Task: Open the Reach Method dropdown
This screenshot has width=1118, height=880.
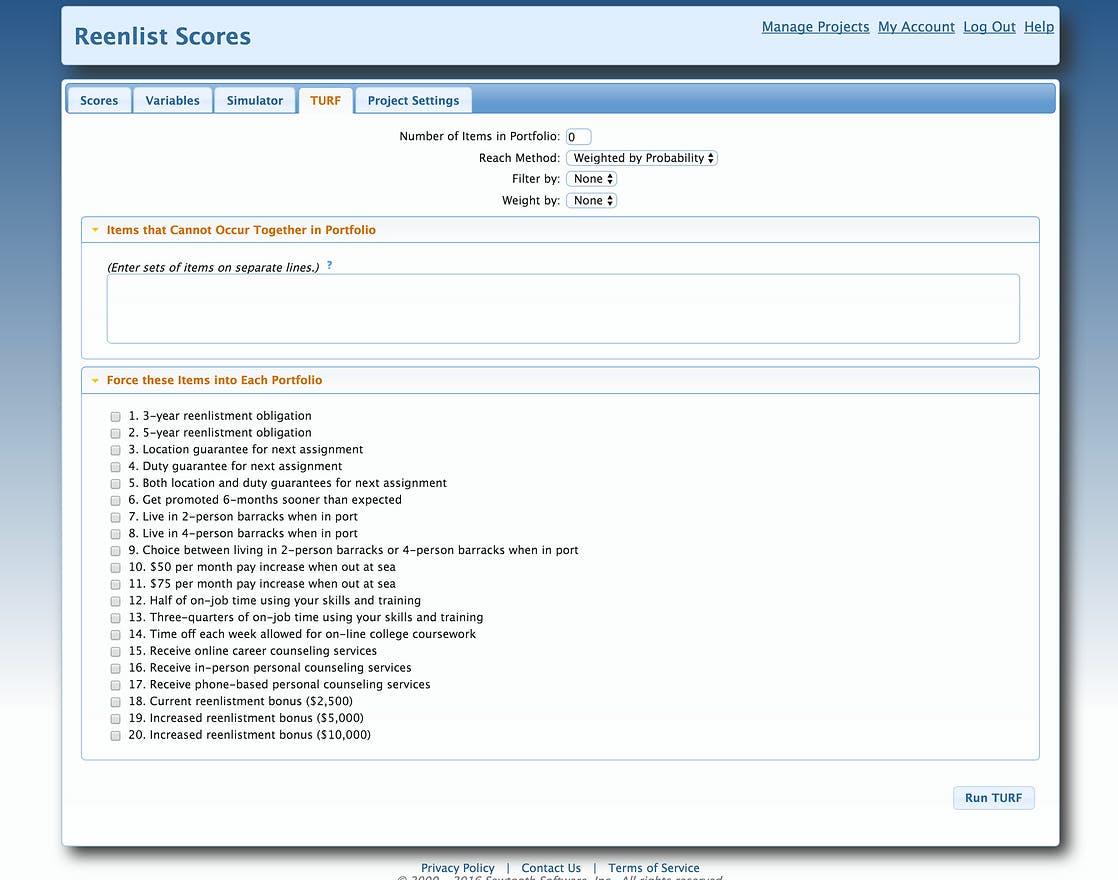Action: pos(642,158)
